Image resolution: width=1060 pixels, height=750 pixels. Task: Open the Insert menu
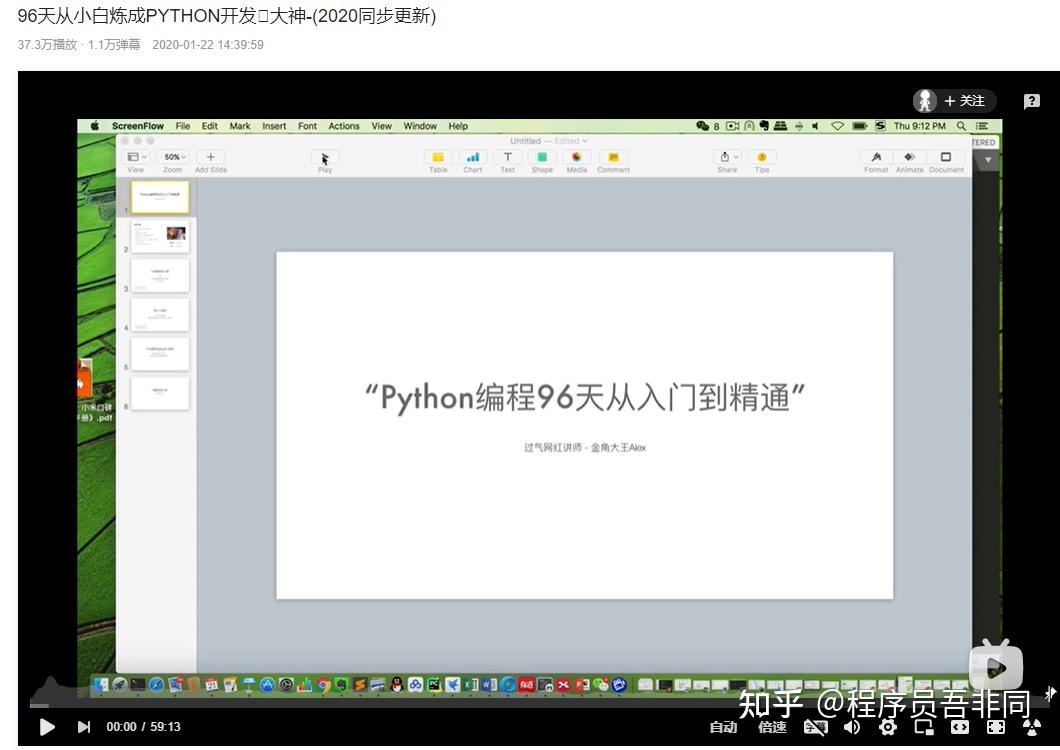pos(274,126)
